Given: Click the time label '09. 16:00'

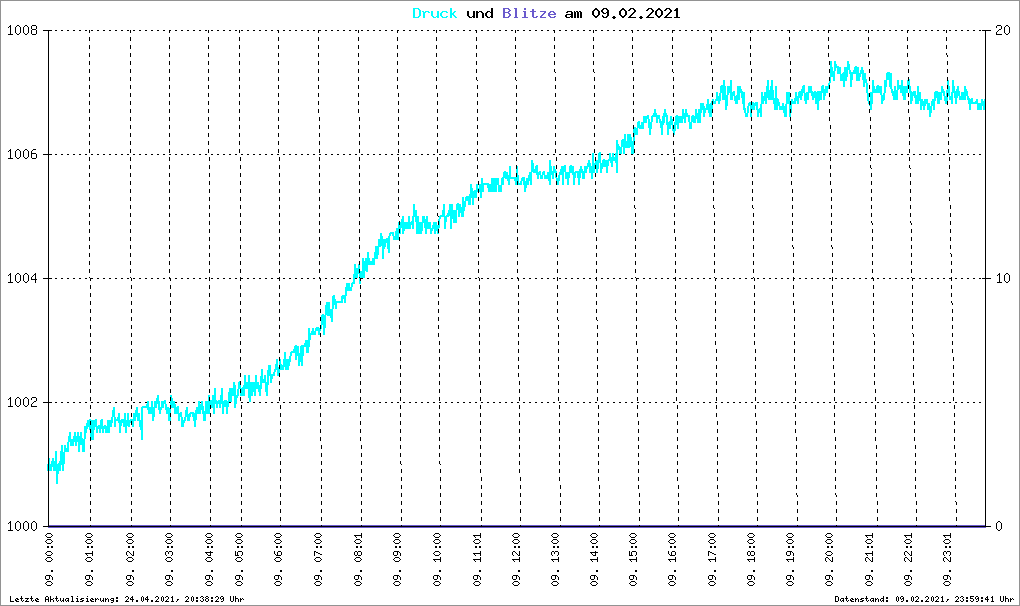Looking at the screenshot, I should (x=673, y=560).
